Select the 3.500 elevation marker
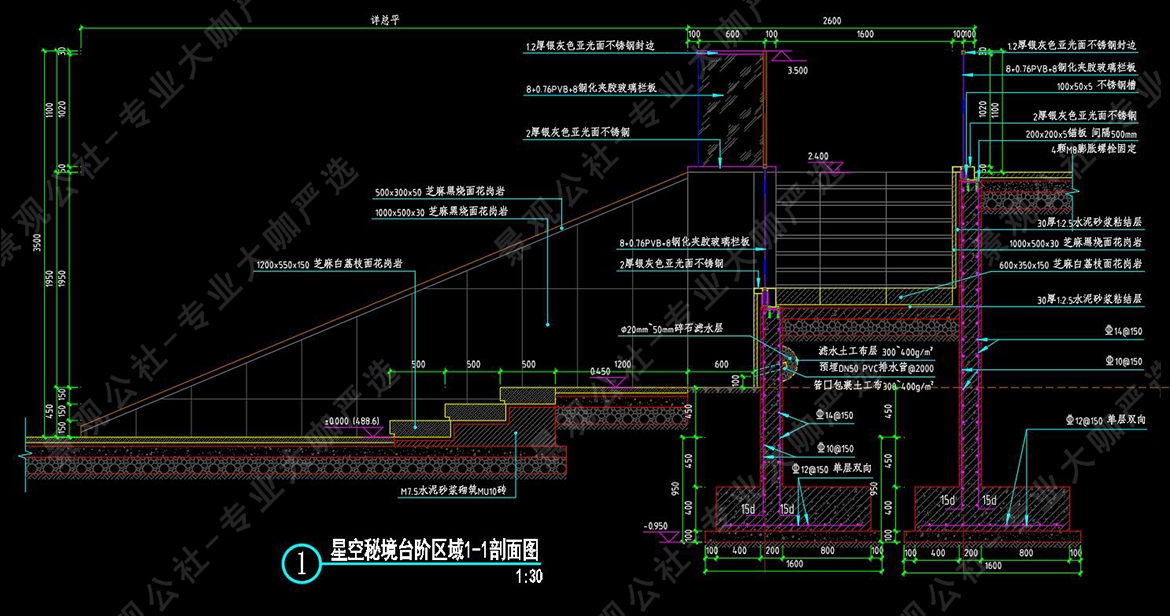Screen dimensions: 1170x616 [797, 71]
